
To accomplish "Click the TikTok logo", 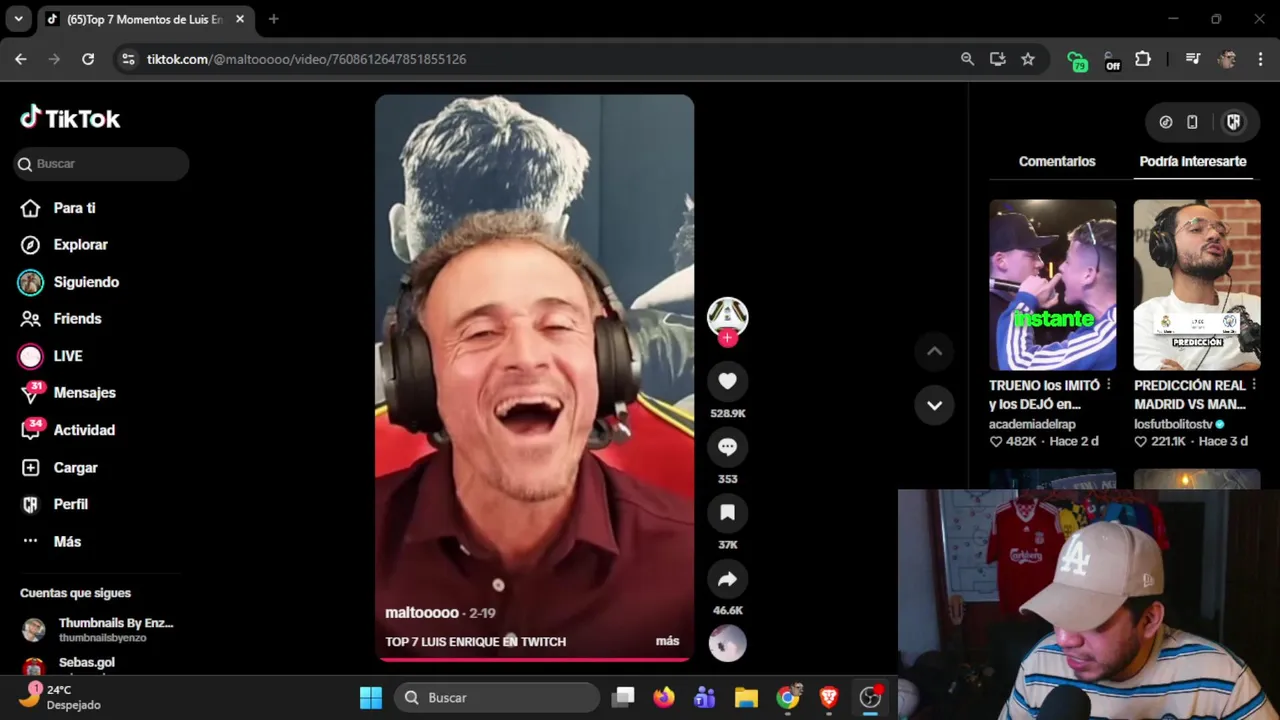I will [70, 118].
